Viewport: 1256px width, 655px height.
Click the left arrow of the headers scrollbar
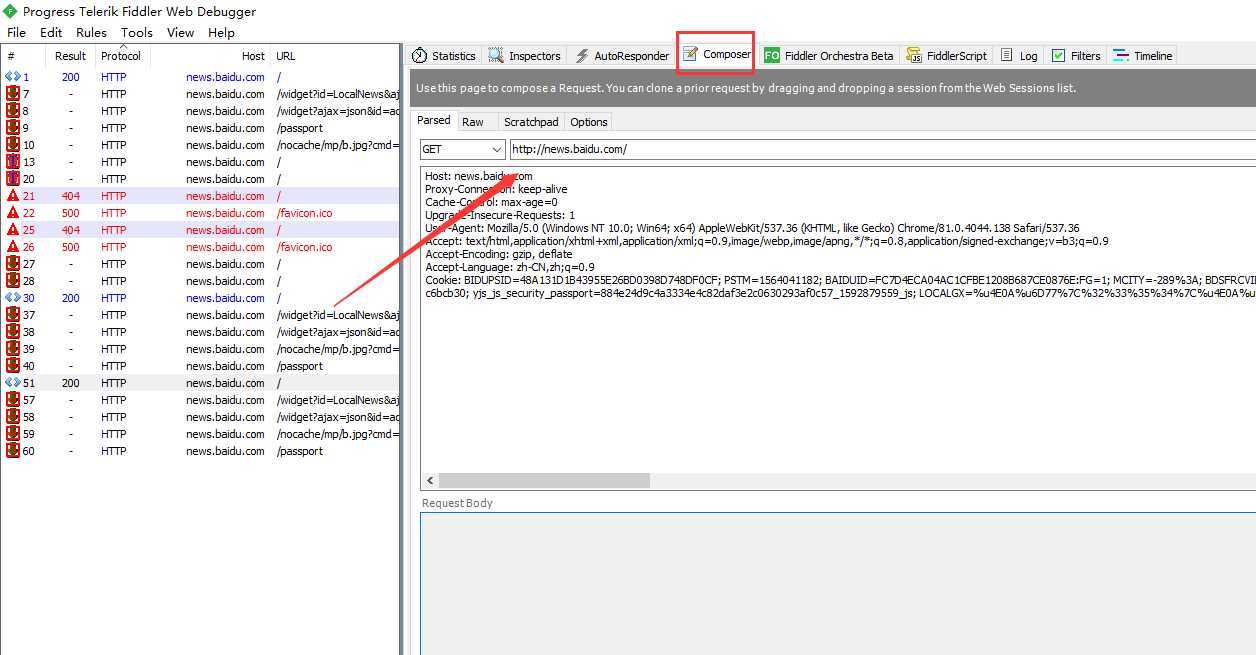tap(428, 481)
